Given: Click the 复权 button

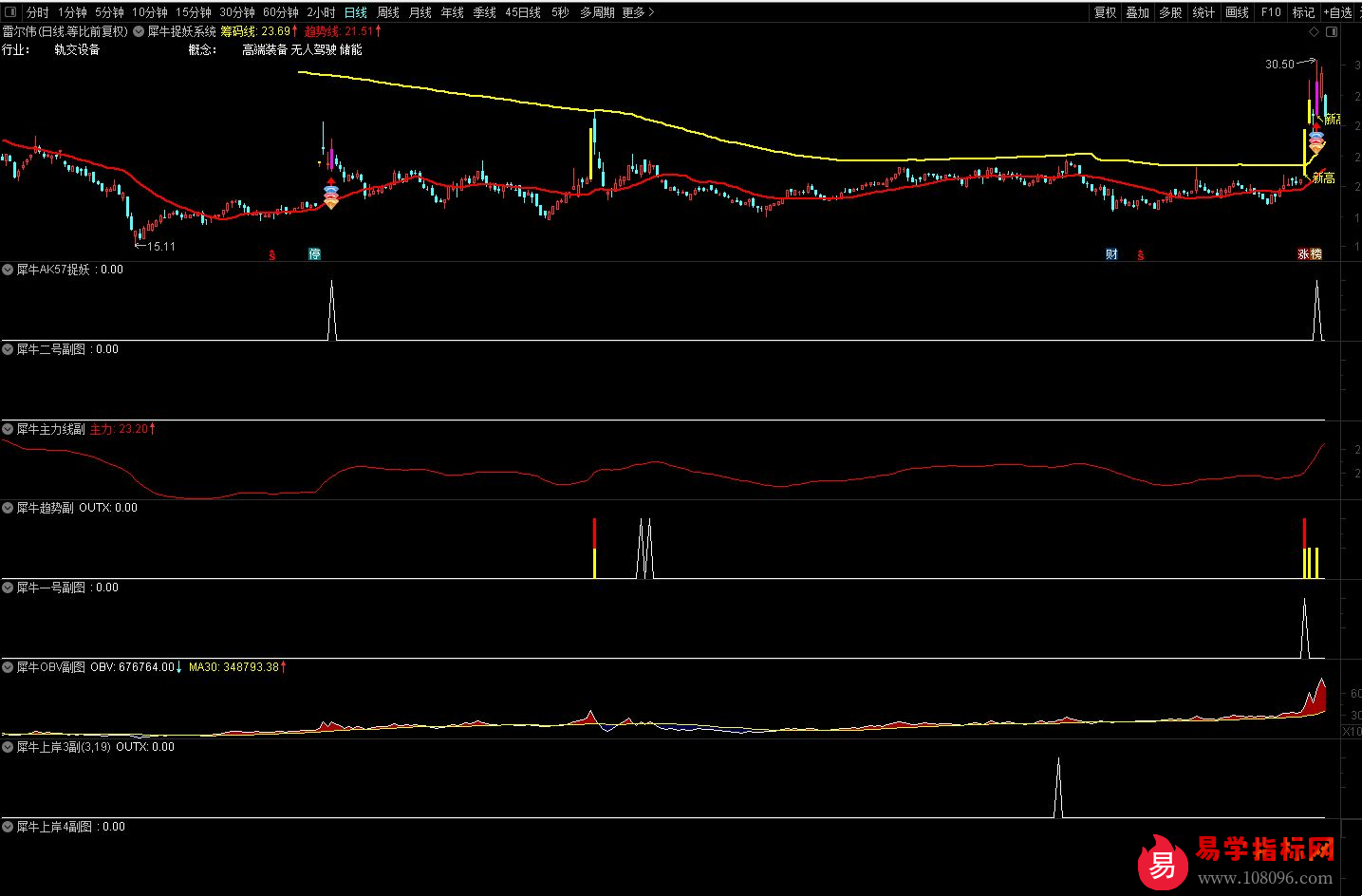Looking at the screenshot, I should pos(1105,12).
